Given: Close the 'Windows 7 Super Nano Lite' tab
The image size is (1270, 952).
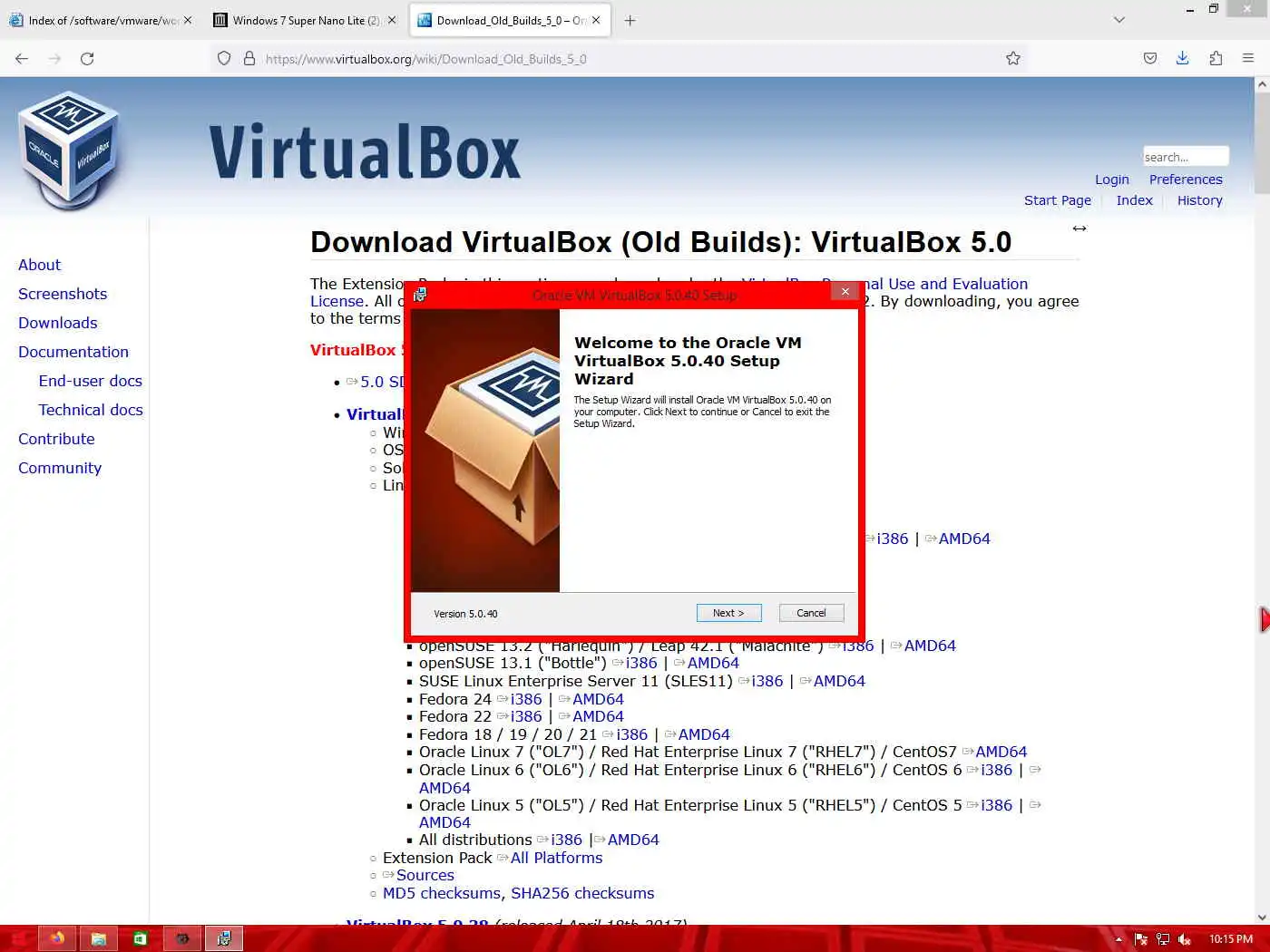Looking at the screenshot, I should pyautogui.click(x=392, y=20).
